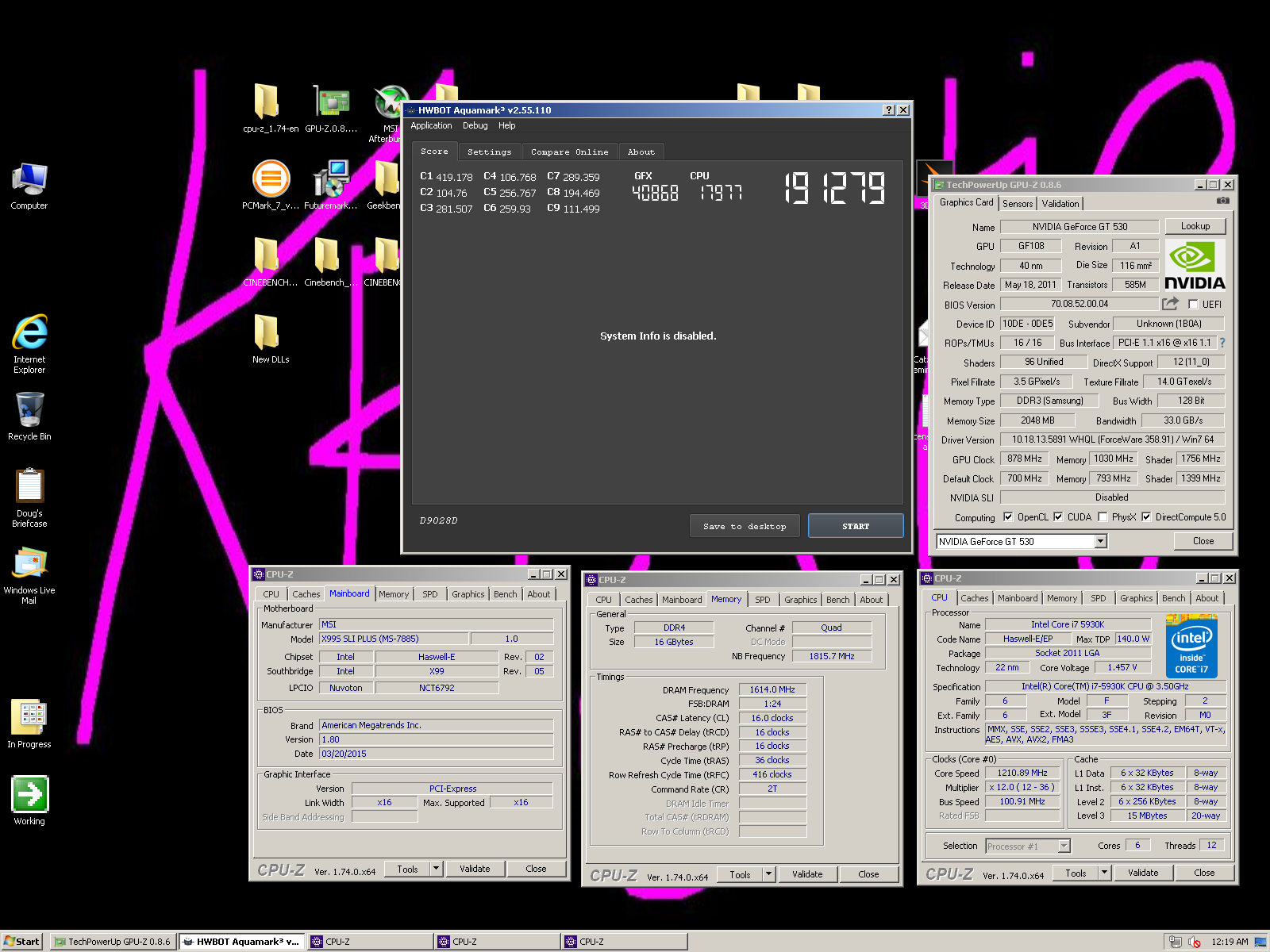This screenshot has height=952, width=1270.
Task: Open the In Progress folder icon
Action: coord(29,724)
